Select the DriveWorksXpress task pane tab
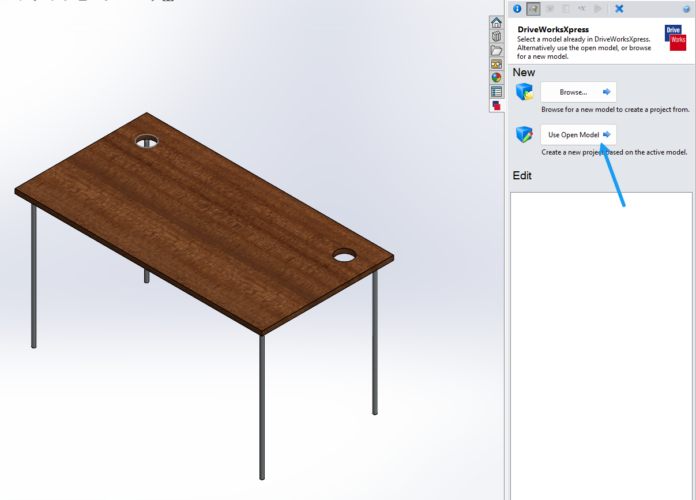696x500 pixels. [x=496, y=106]
